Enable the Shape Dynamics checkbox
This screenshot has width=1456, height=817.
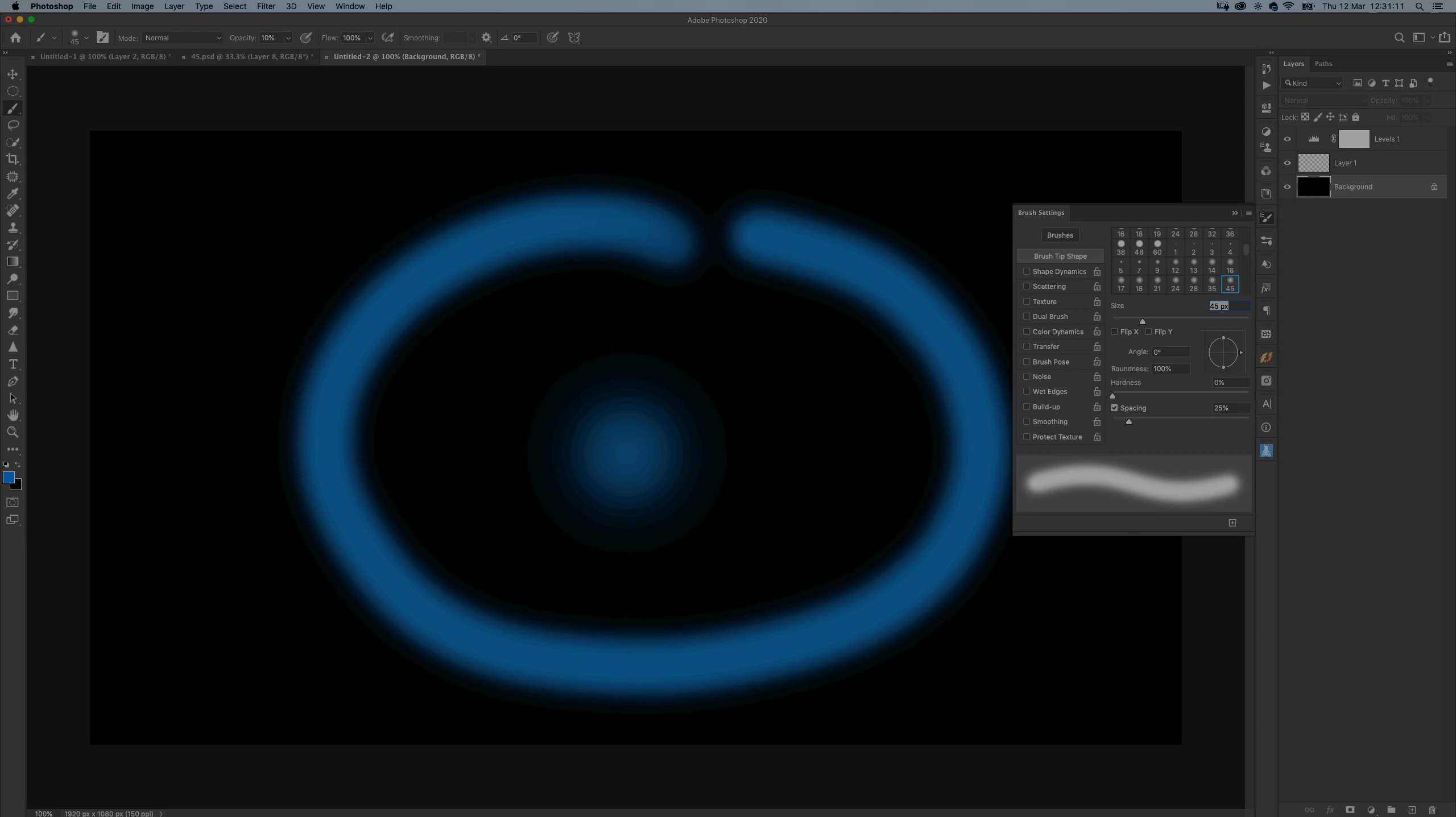[x=1027, y=271]
